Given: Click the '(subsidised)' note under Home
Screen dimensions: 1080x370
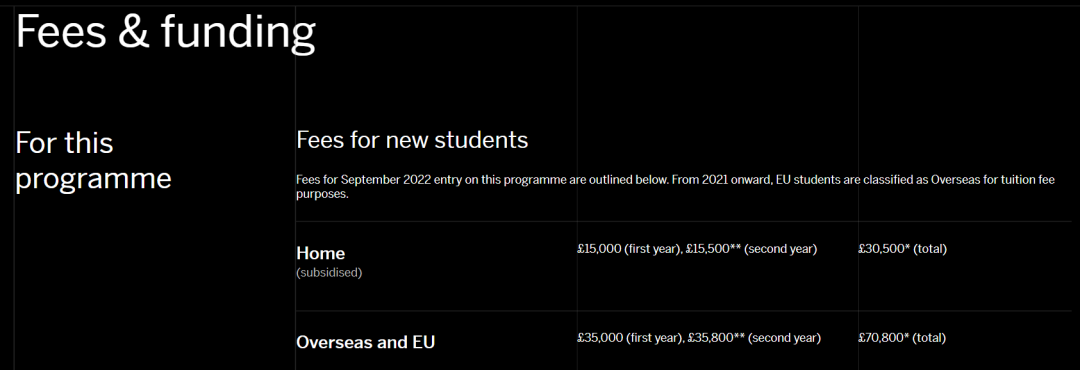Looking at the screenshot, I should pyautogui.click(x=329, y=273).
